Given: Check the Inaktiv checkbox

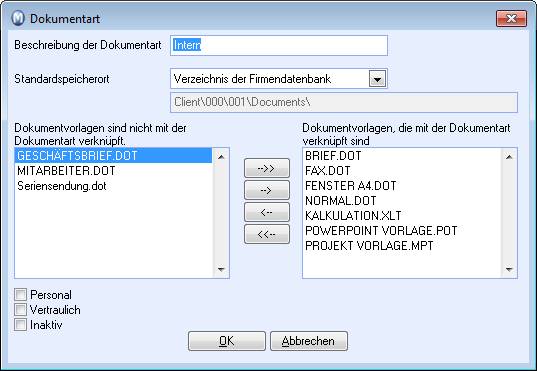Looking at the screenshot, I should pyautogui.click(x=21, y=324).
